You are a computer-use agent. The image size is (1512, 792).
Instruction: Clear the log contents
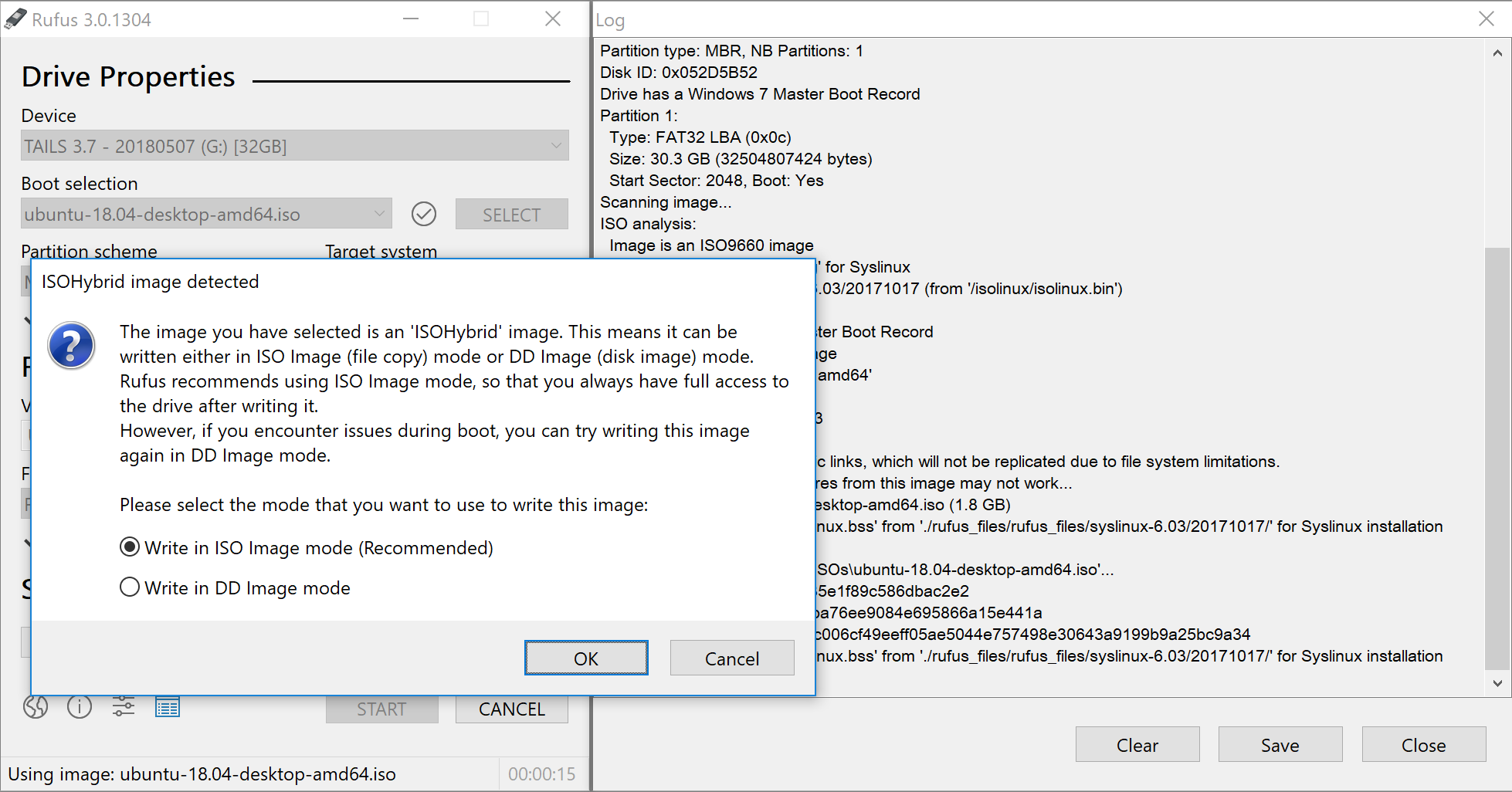[x=1137, y=745]
